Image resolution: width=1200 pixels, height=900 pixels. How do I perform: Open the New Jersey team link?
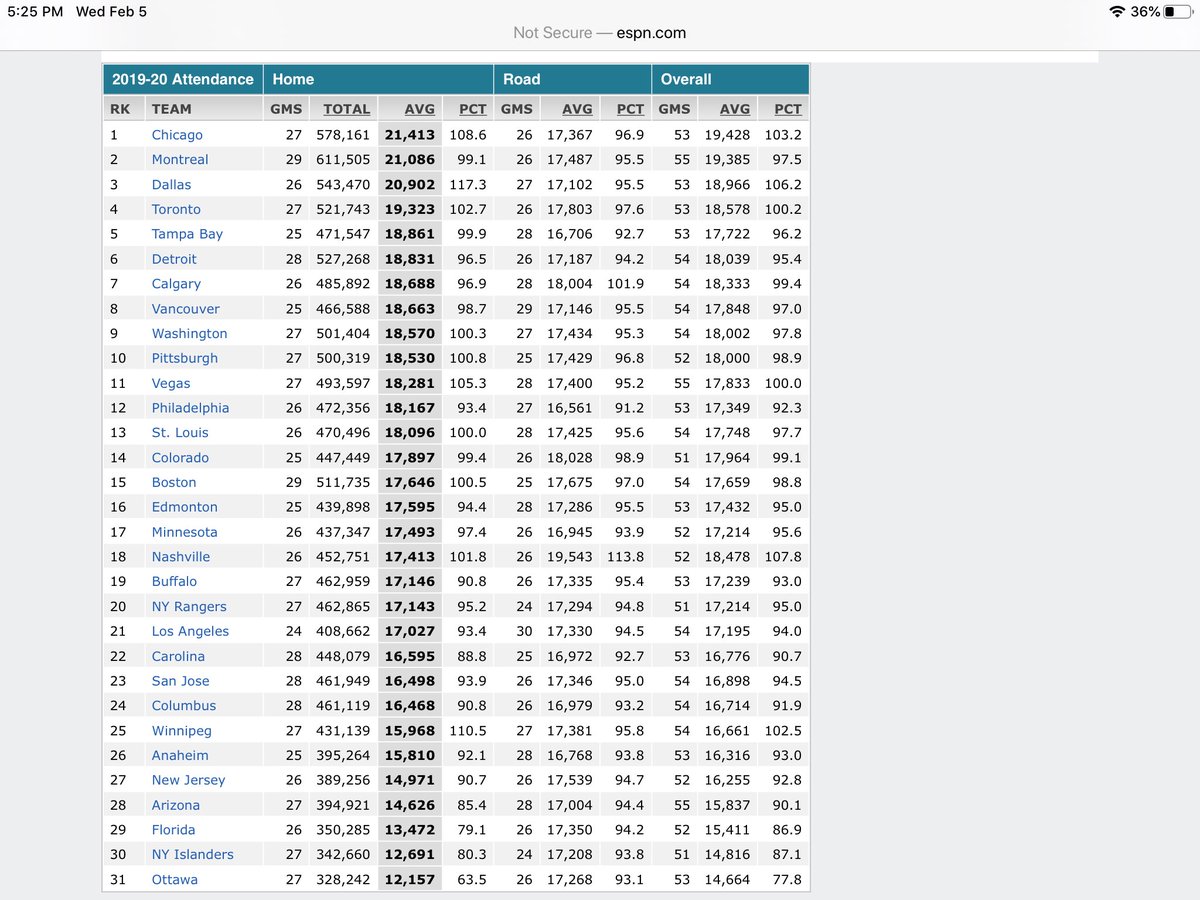(189, 780)
